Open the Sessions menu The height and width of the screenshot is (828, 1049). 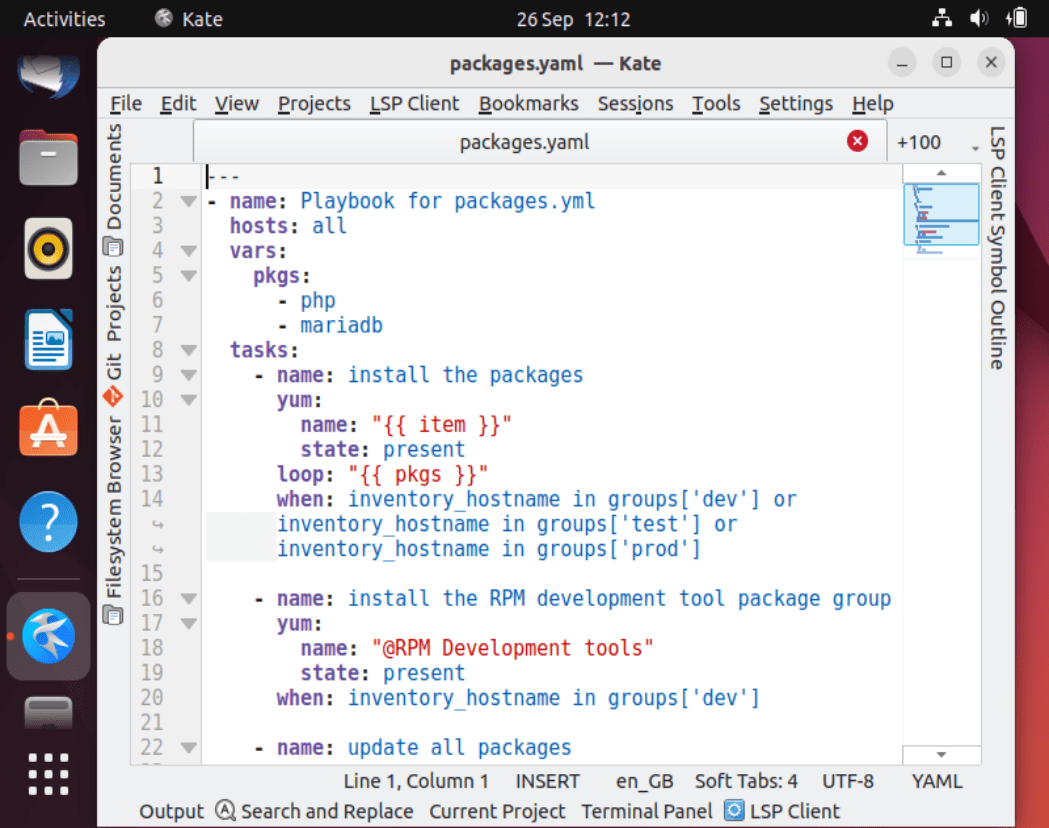click(637, 103)
